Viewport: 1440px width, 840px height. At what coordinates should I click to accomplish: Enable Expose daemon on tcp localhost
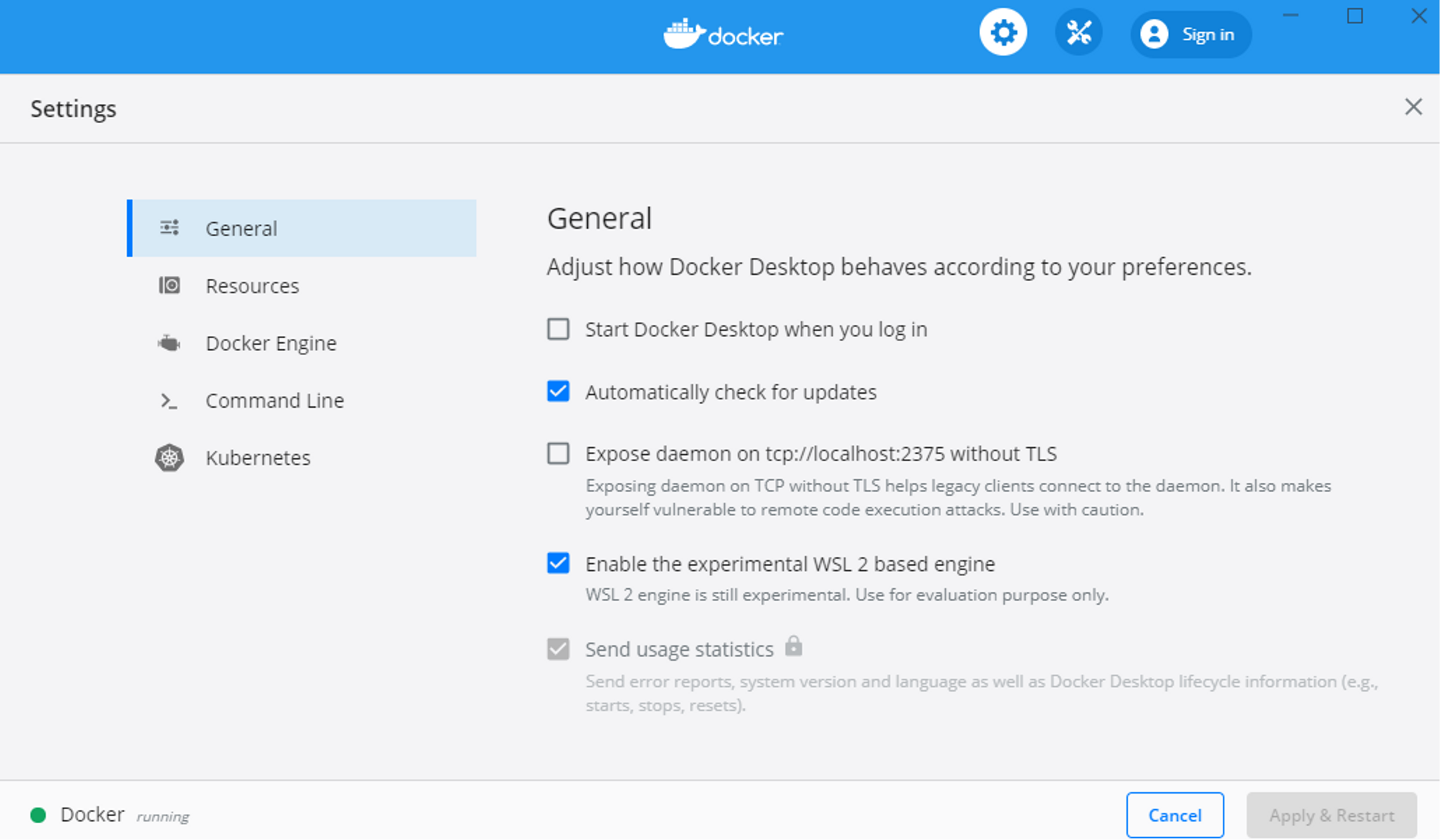pos(558,454)
